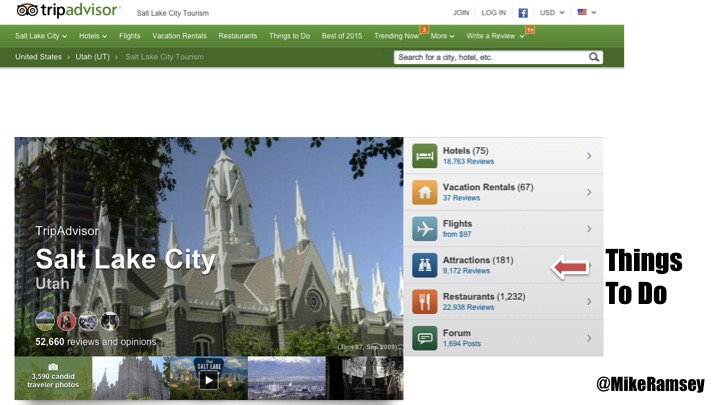720x405 pixels.
Task: Click the LOG IN link
Action: point(494,13)
